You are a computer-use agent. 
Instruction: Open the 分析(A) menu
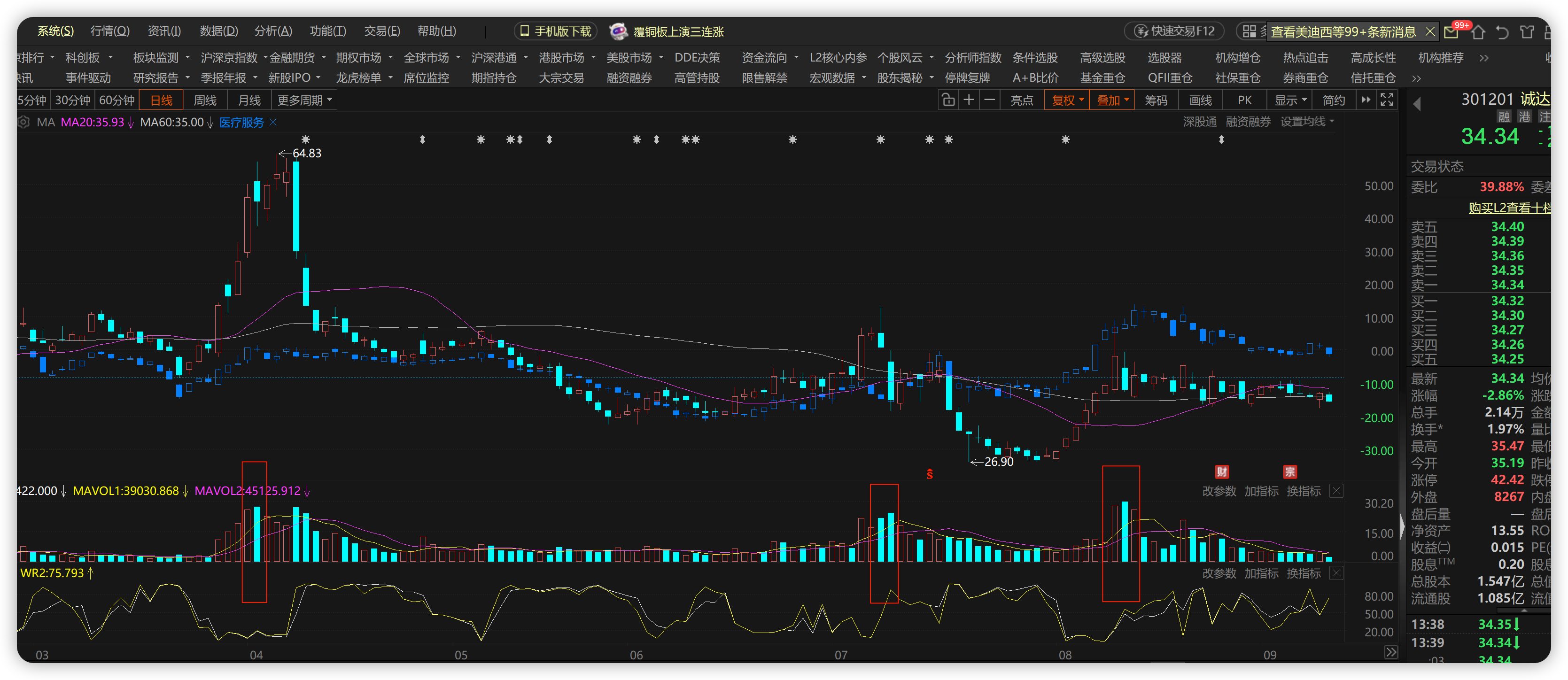273,31
